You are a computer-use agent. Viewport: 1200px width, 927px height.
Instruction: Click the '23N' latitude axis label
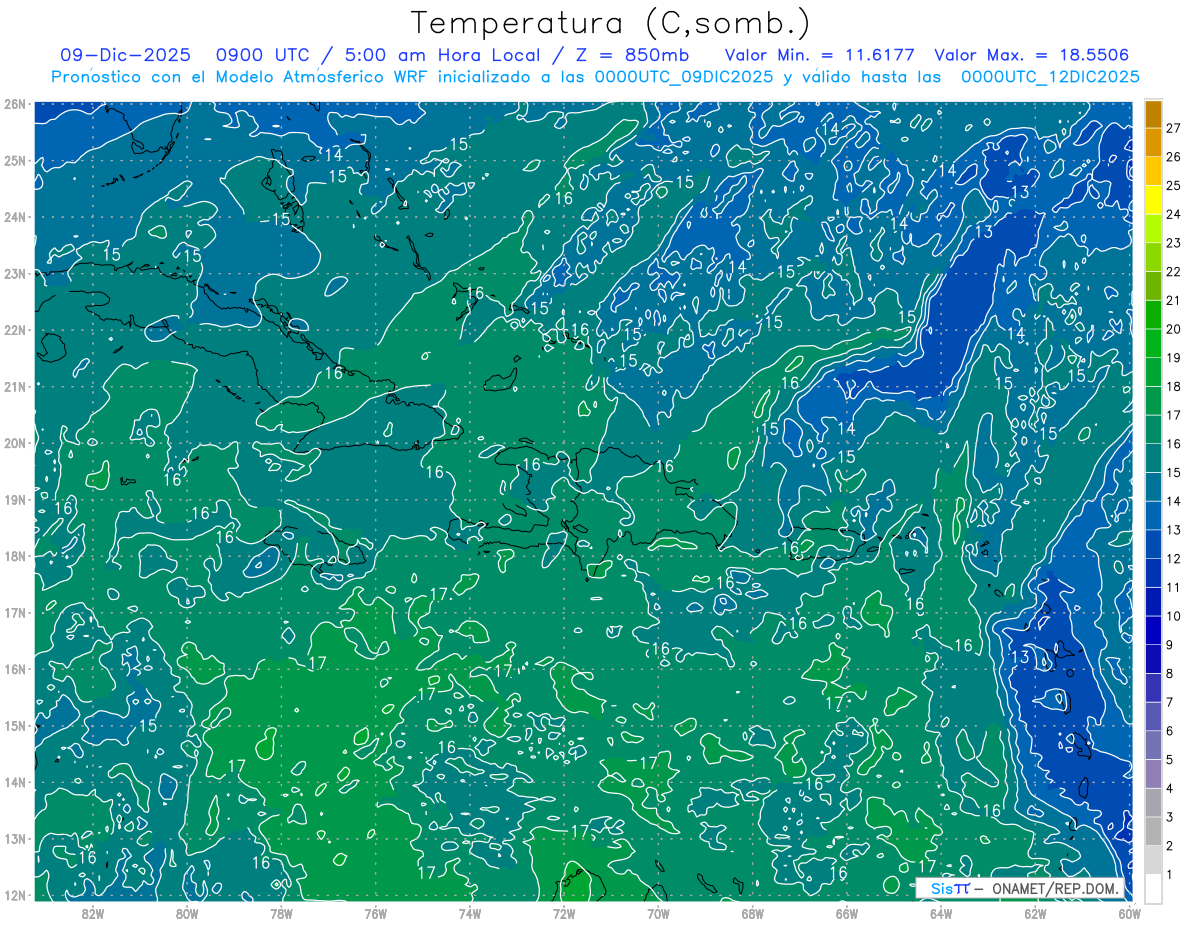click(15, 273)
